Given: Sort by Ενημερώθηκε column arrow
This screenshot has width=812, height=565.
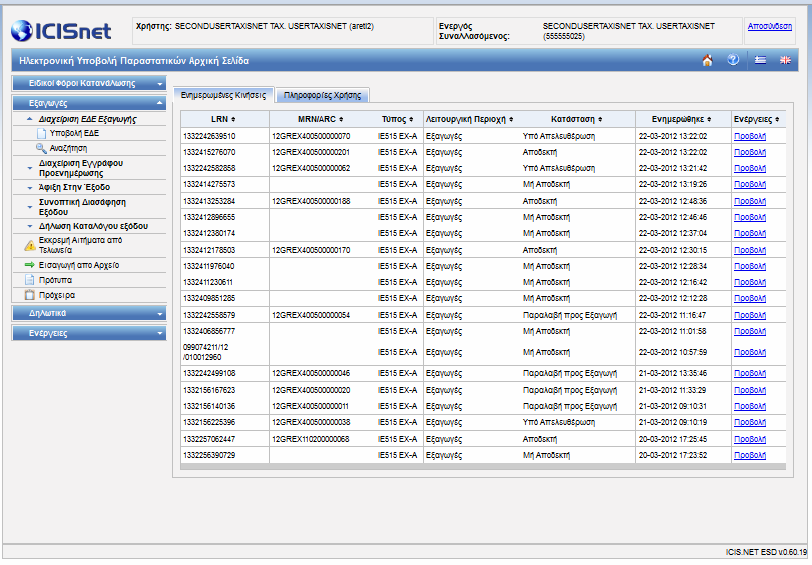Looking at the screenshot, I should coord(709,120).
